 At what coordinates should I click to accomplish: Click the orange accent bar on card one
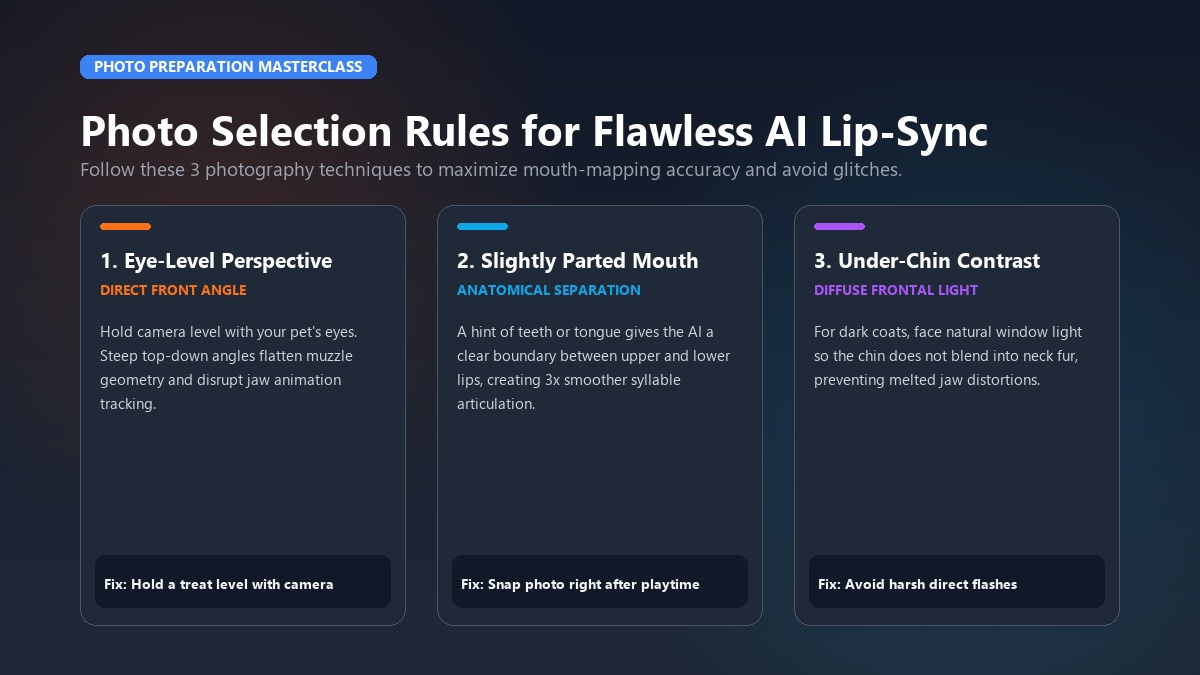[125, 226]
